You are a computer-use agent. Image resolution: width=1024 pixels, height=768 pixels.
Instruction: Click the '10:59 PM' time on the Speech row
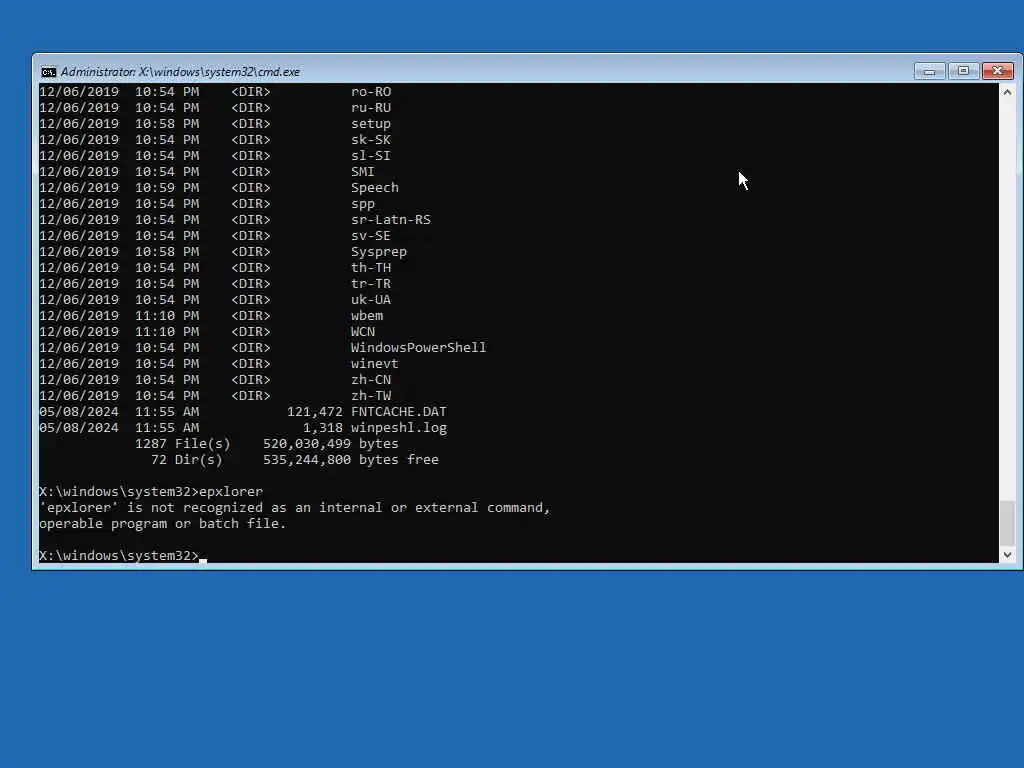pyautogui.click(x=167, y=188)
